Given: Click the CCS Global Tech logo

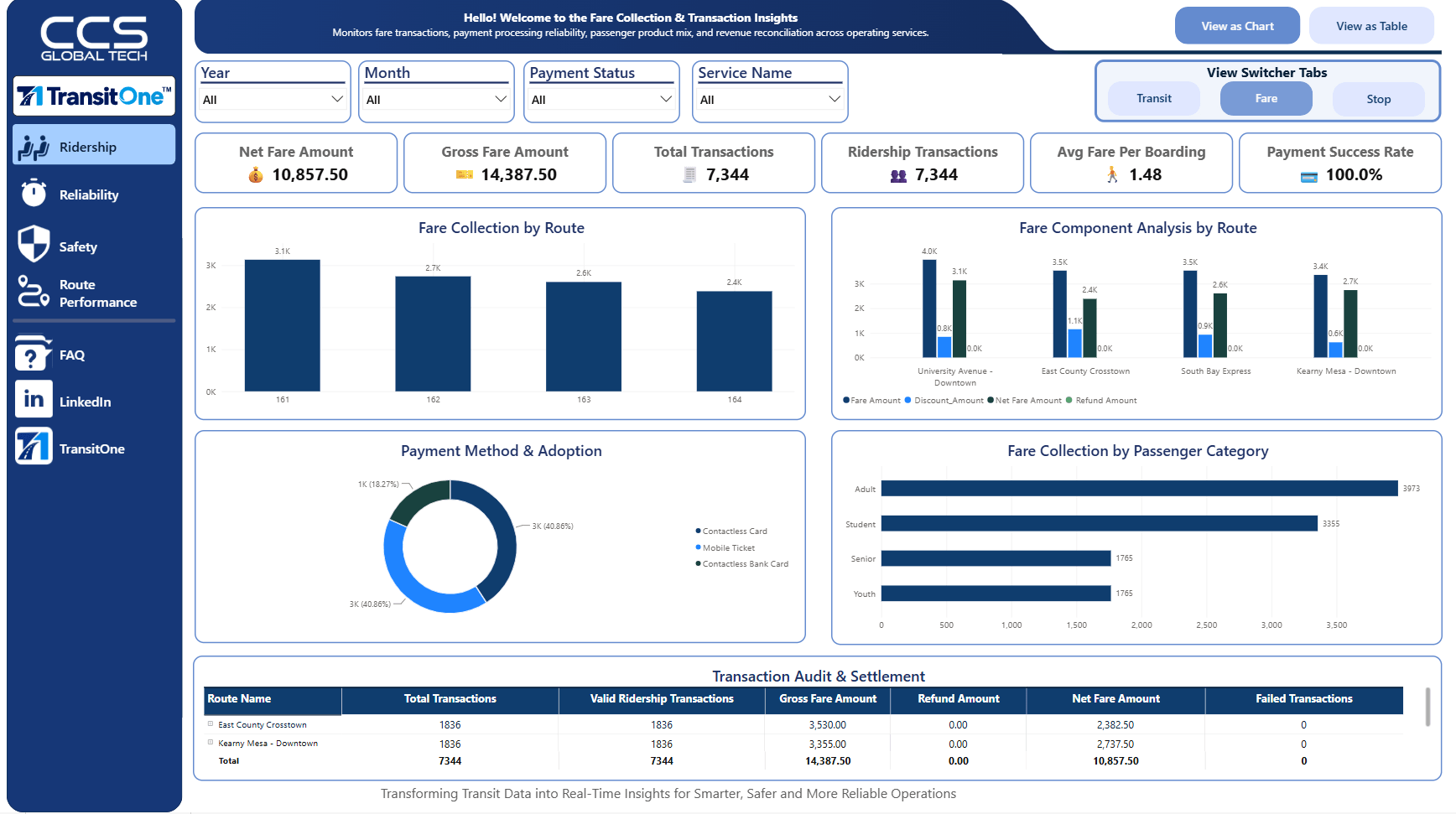Looking at the screenshot, I should coord(94,39).
